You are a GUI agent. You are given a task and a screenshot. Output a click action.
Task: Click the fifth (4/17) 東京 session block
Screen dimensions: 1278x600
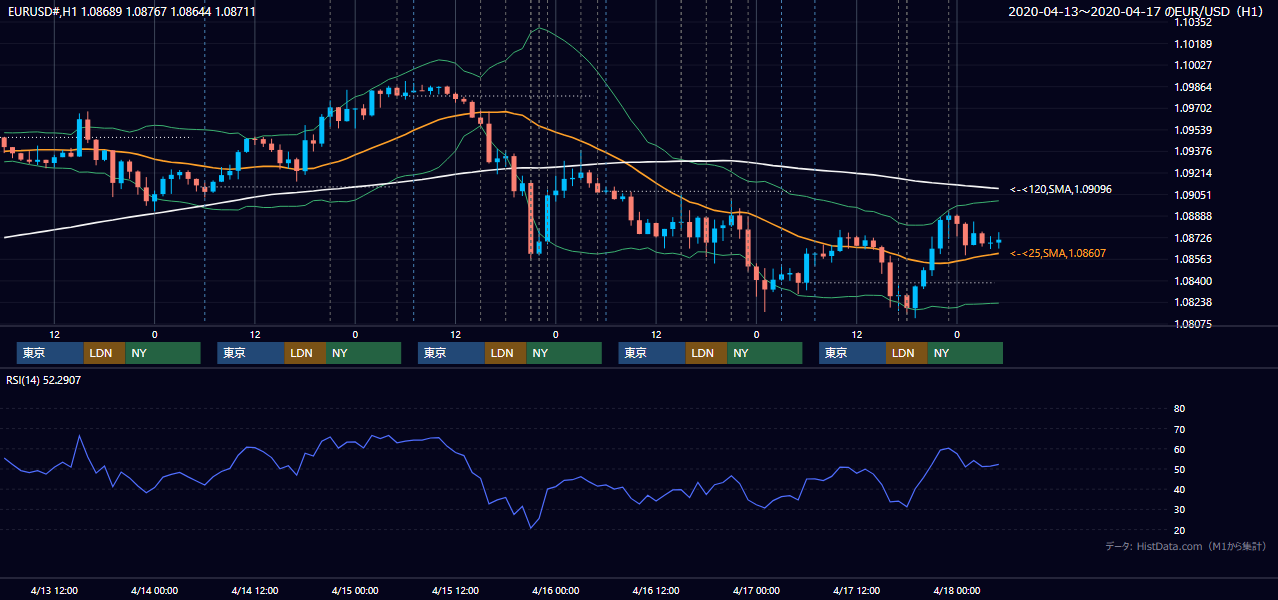point(852,353)
